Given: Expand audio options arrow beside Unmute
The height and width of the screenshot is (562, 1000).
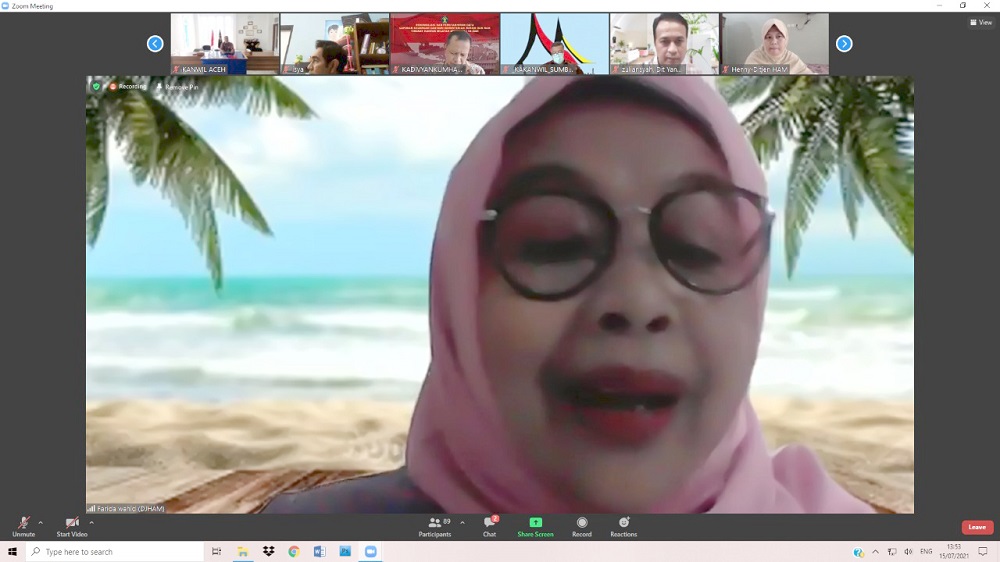Looking at the screenshot, I should 41,522.
